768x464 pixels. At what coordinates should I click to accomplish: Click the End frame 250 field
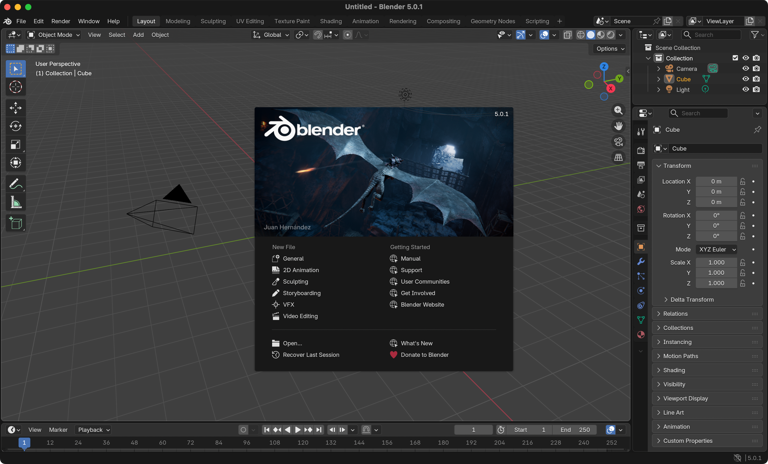[576, 430]
